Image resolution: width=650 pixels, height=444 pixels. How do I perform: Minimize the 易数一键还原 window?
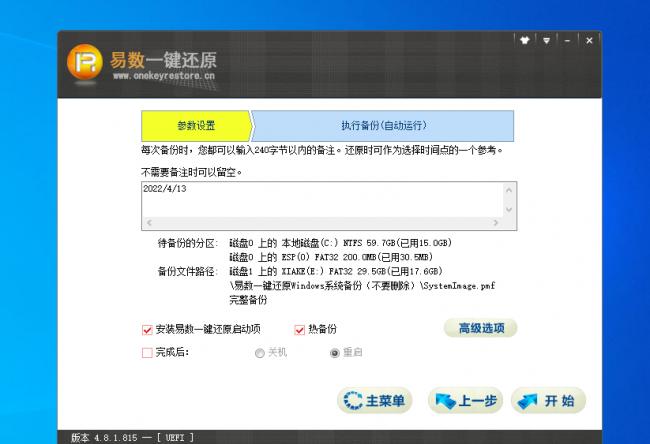click(x=567, y=41)
